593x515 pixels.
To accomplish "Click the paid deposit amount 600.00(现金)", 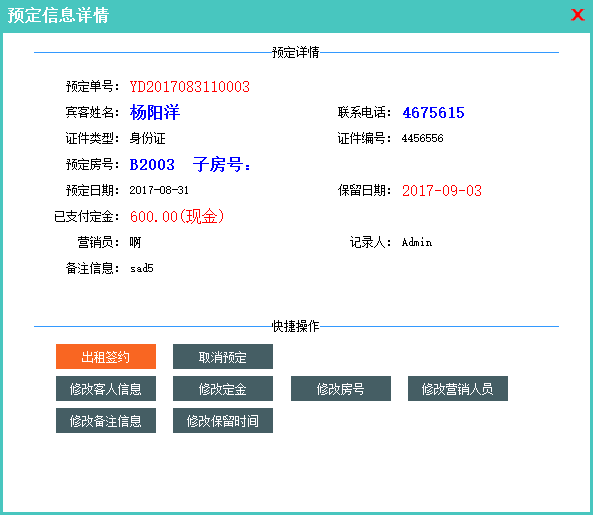I will (x=177, y=217).
